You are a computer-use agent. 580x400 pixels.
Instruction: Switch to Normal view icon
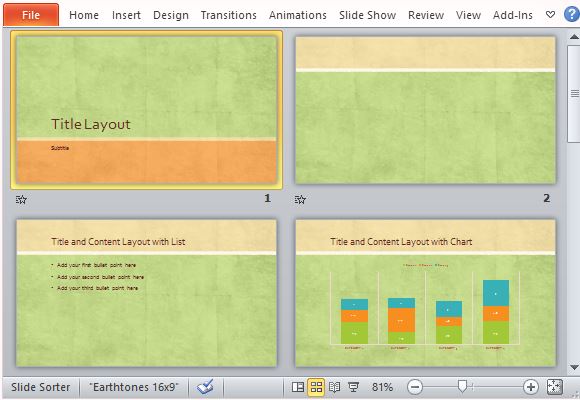click(298, 387)
